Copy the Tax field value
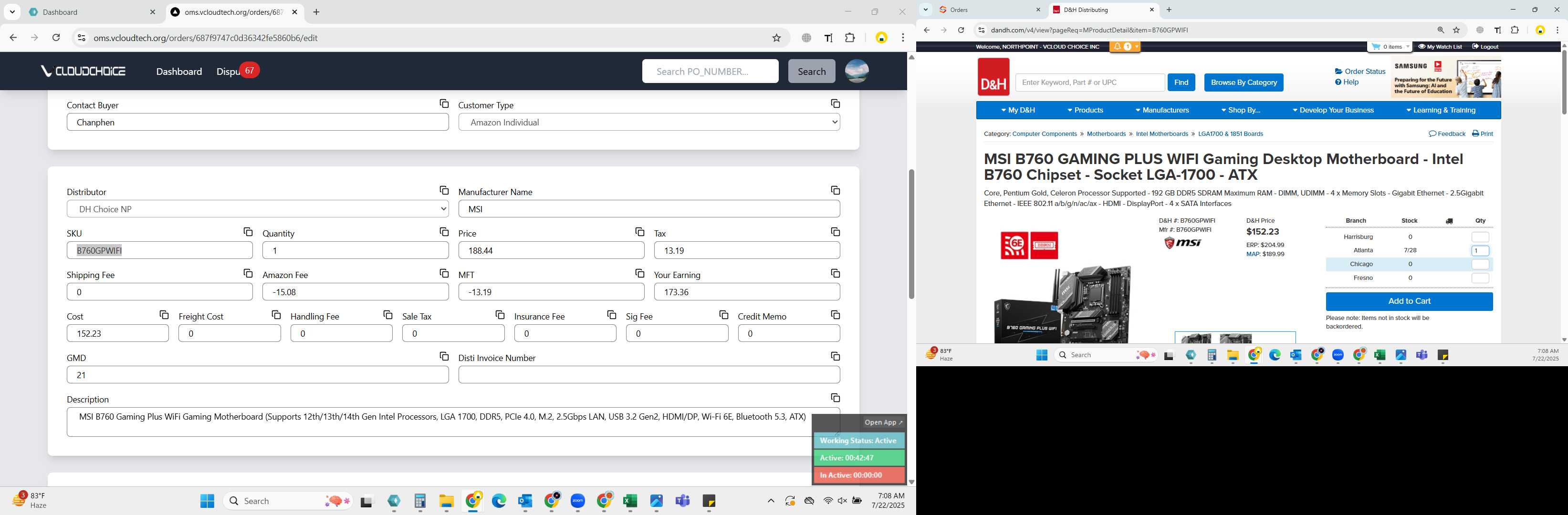1568x515 pixels. (835, 232)
